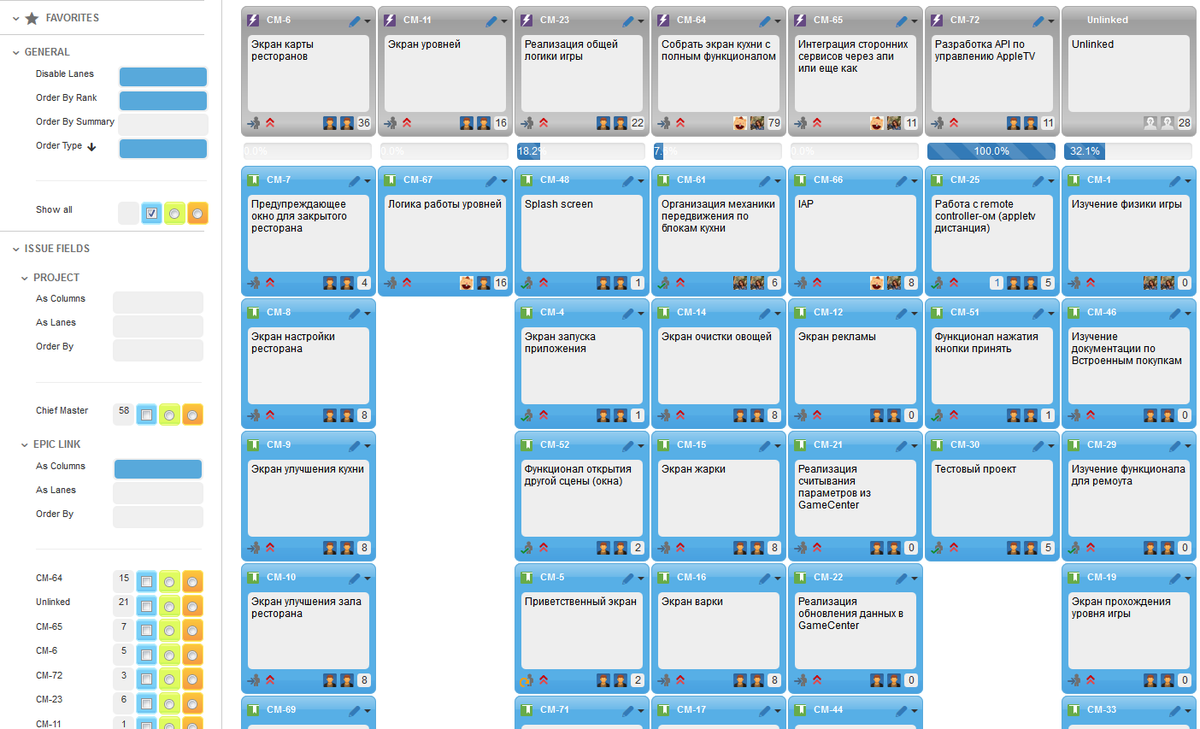Click the grey avatar on Unlinked card
This screenshot has height=729, width=1200.
pos(1151,123)
